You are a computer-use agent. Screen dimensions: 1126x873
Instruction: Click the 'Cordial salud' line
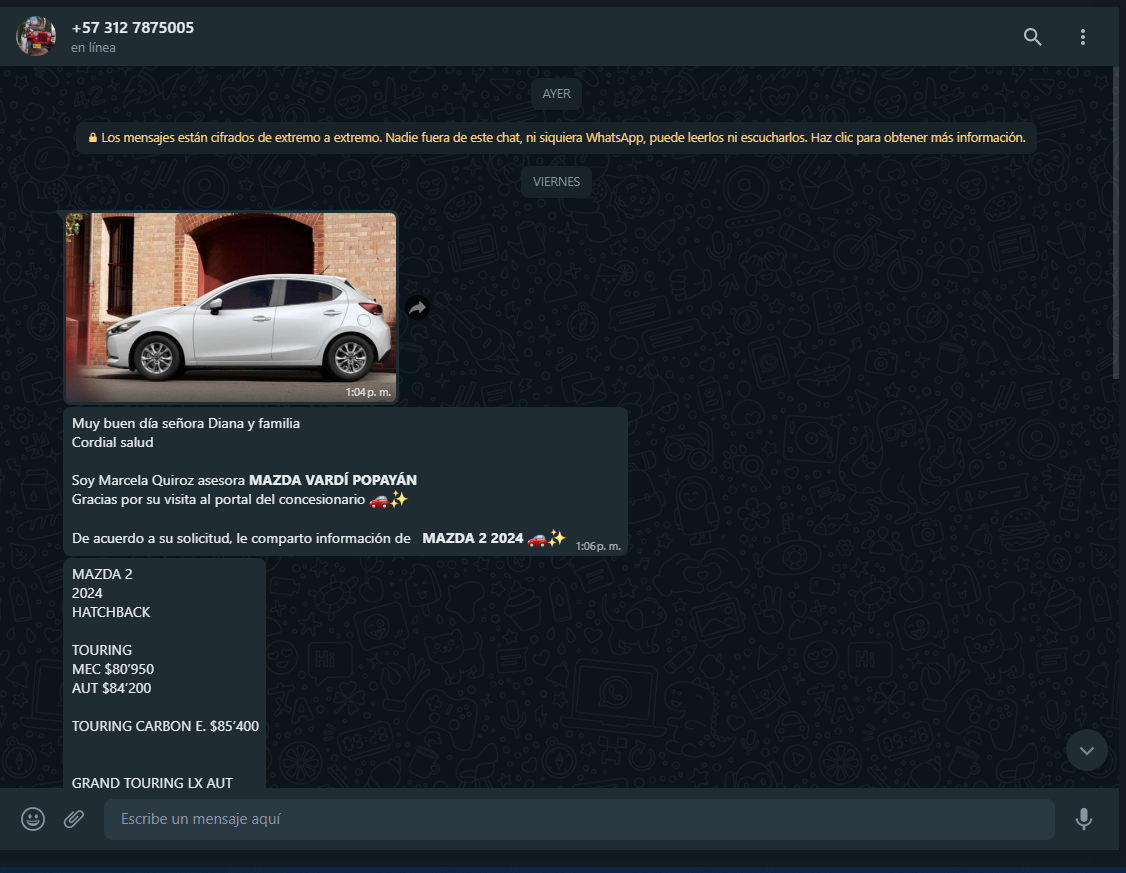click(113, 442)
